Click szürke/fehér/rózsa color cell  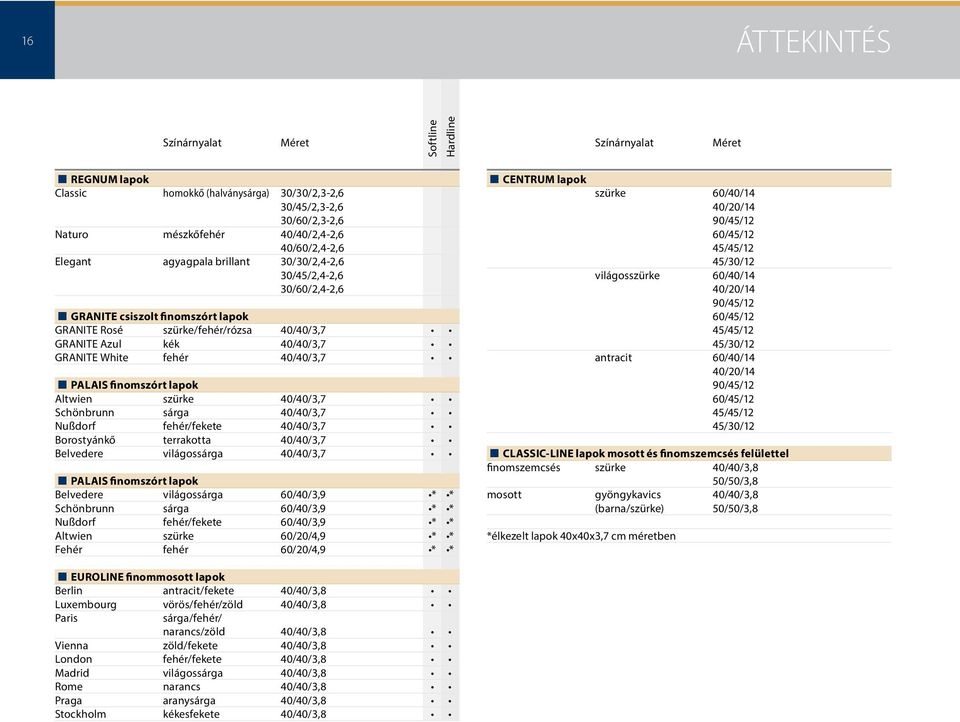pos(207,331)
